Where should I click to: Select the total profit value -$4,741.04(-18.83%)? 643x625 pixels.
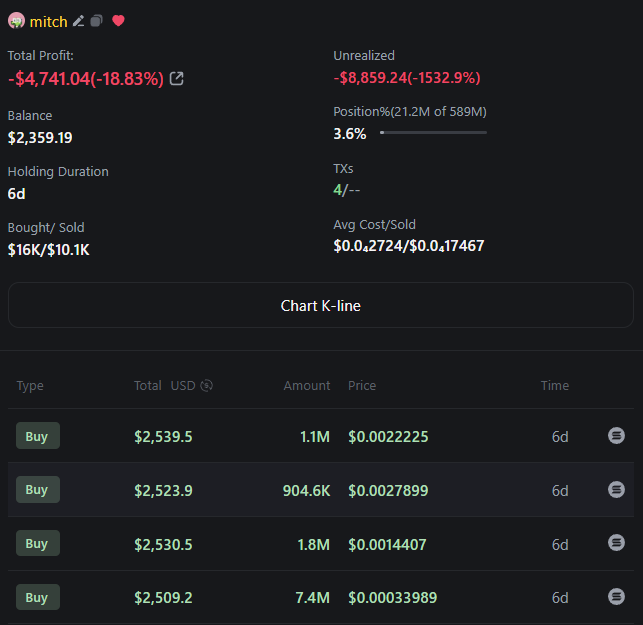(86, 78)
